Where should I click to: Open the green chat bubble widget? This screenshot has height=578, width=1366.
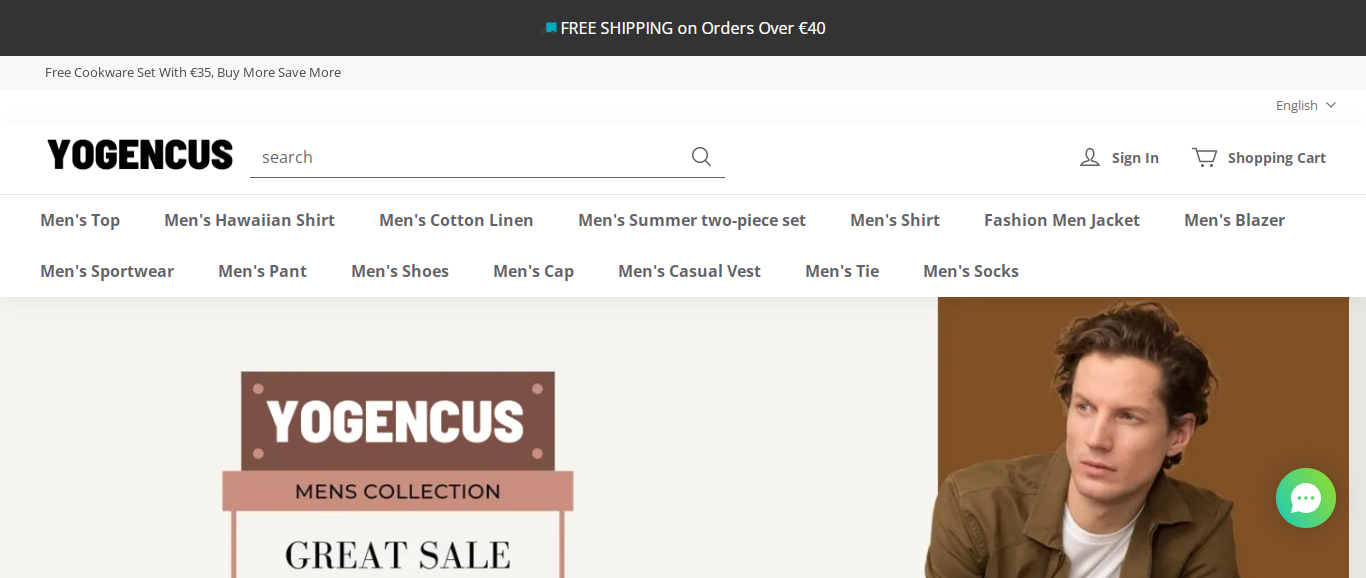click(1305, 498)
